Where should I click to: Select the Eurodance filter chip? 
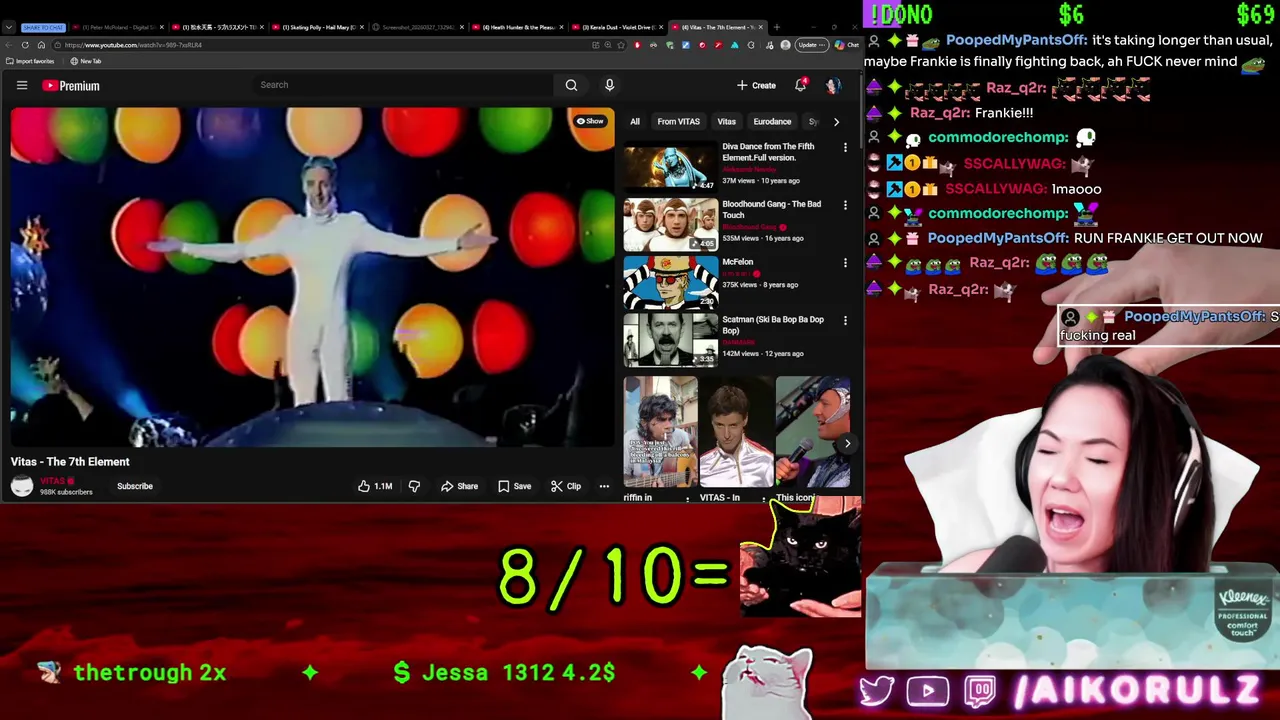point(772,122)
